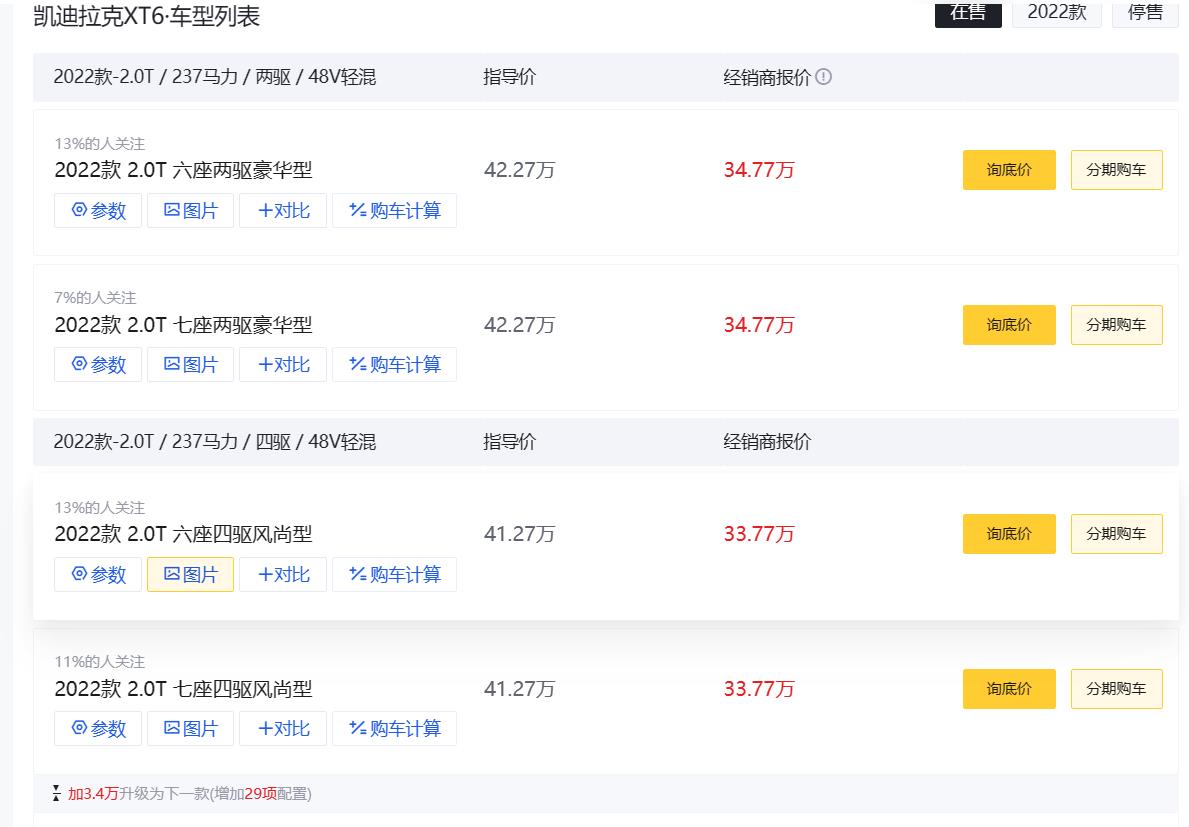This screenshot has height=827, width=1189.
Task: Click 询底价 for 六座四驱风尚型
Action: tap(1009, 534)
